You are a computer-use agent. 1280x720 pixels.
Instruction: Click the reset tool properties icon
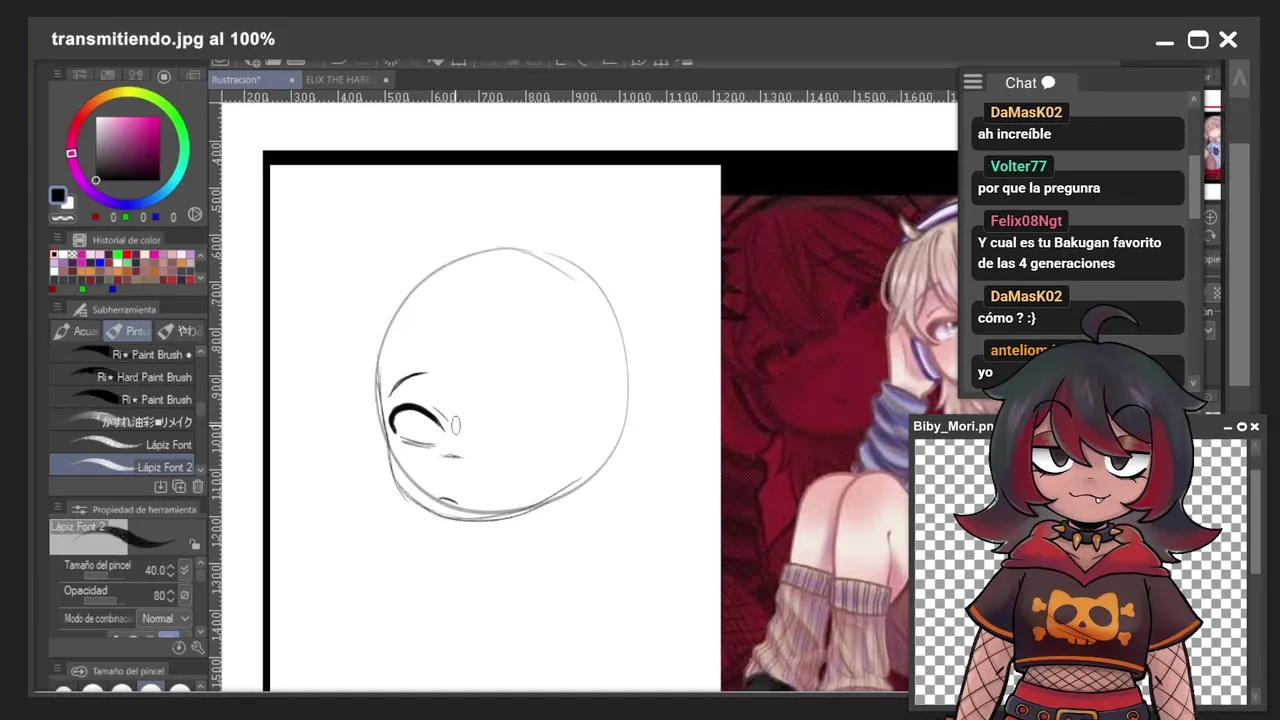tap(180, 647)
